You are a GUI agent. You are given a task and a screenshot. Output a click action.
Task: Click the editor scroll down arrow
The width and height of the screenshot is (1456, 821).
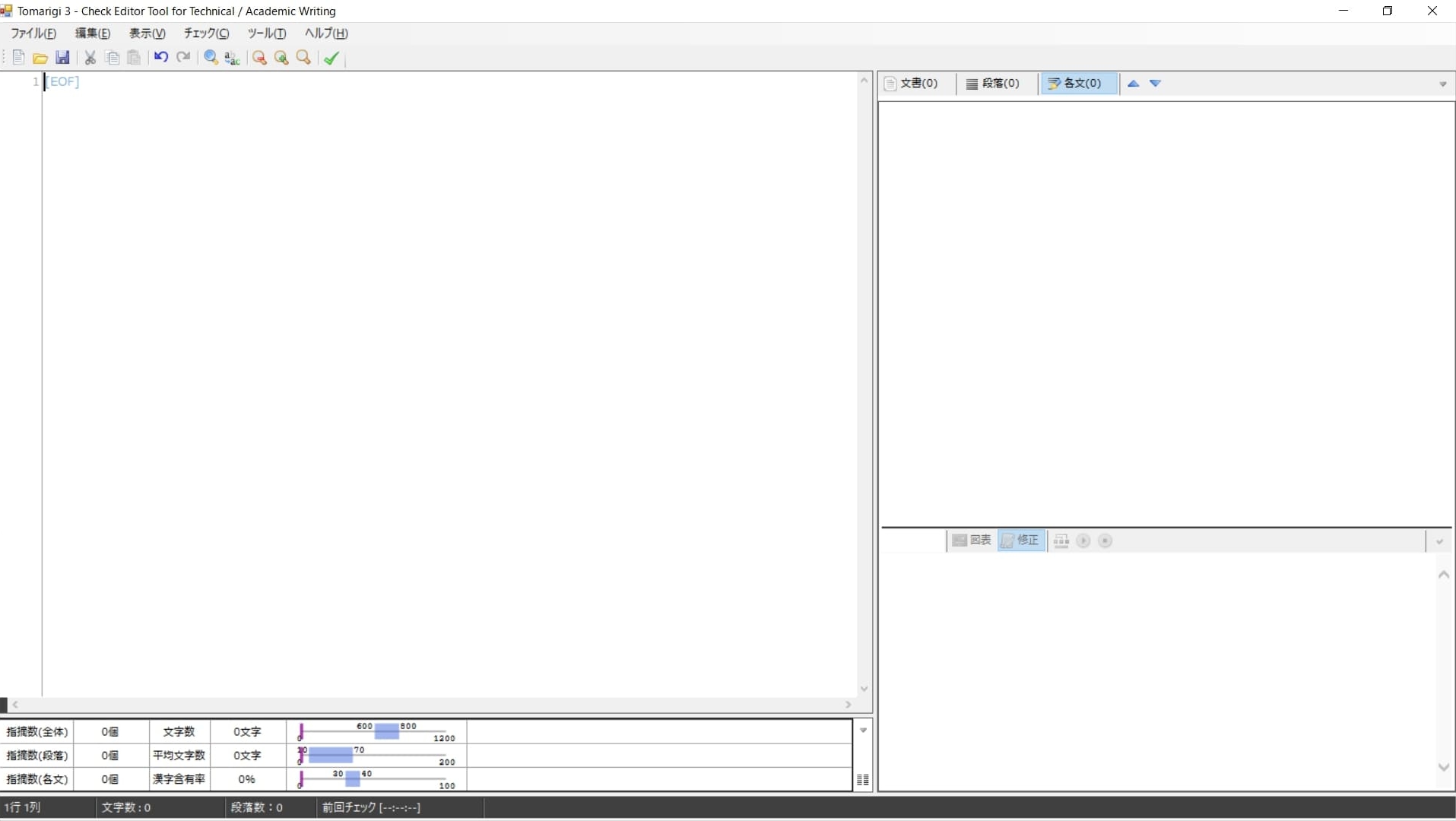[864, 689]
